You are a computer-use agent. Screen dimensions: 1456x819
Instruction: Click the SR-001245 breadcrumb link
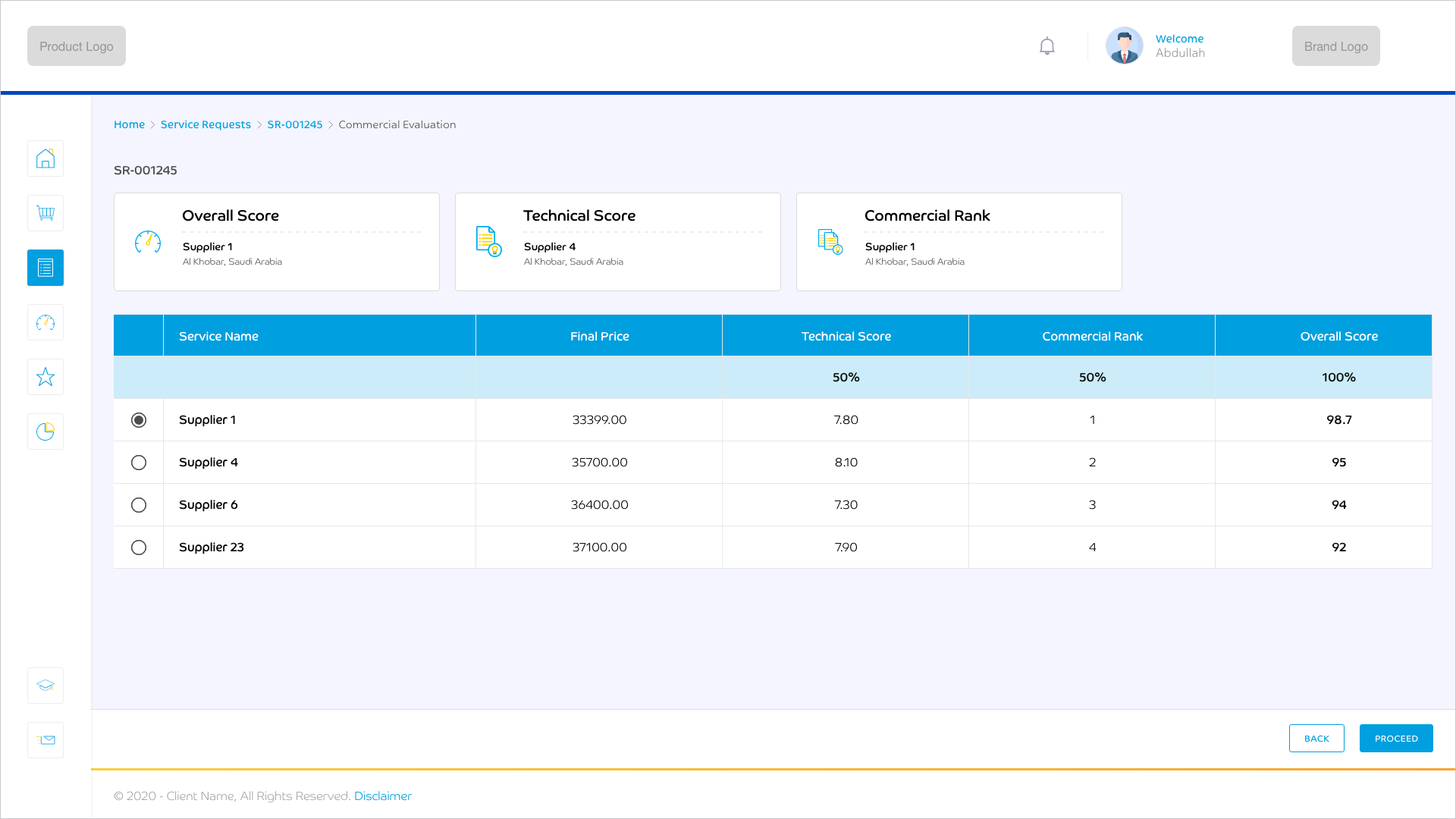[x=294, y=124]
